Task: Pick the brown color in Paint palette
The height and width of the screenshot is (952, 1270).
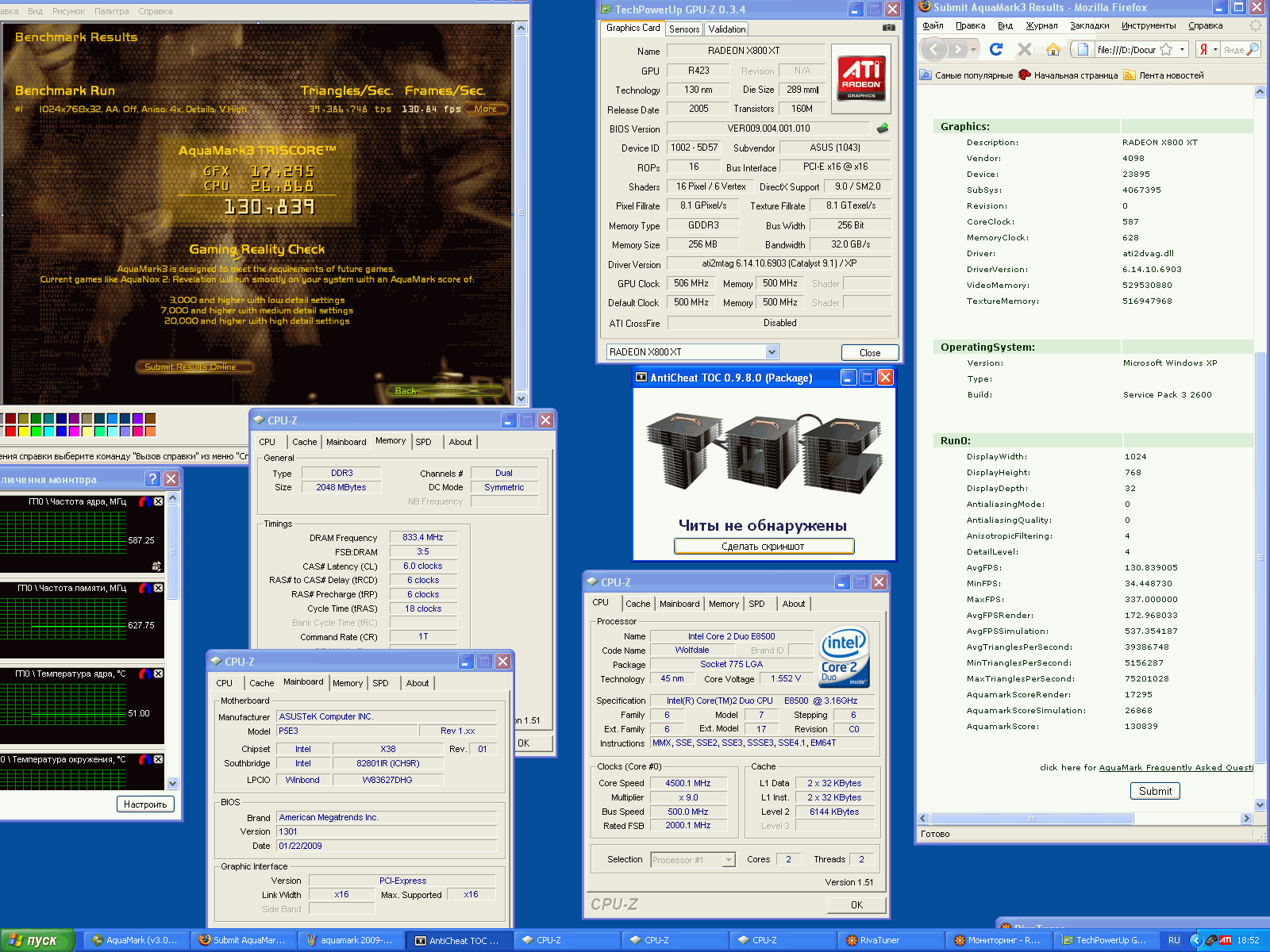Action: [x=151, y=419]
